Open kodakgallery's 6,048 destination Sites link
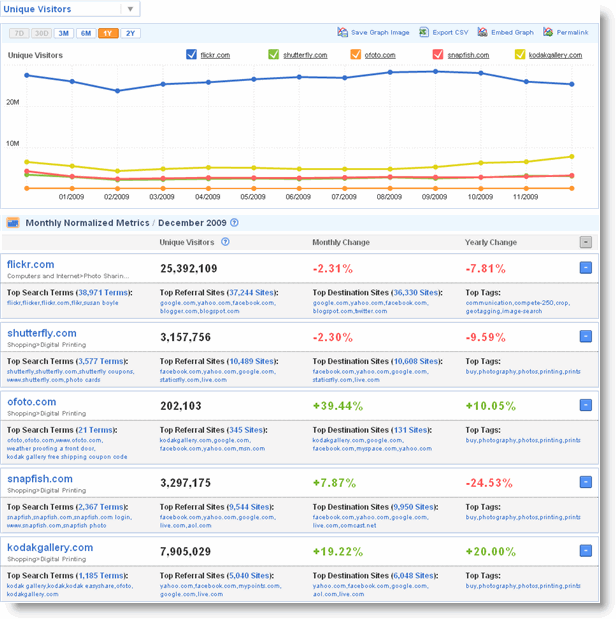Screen dimensions: 616x619 click(414, 576)
